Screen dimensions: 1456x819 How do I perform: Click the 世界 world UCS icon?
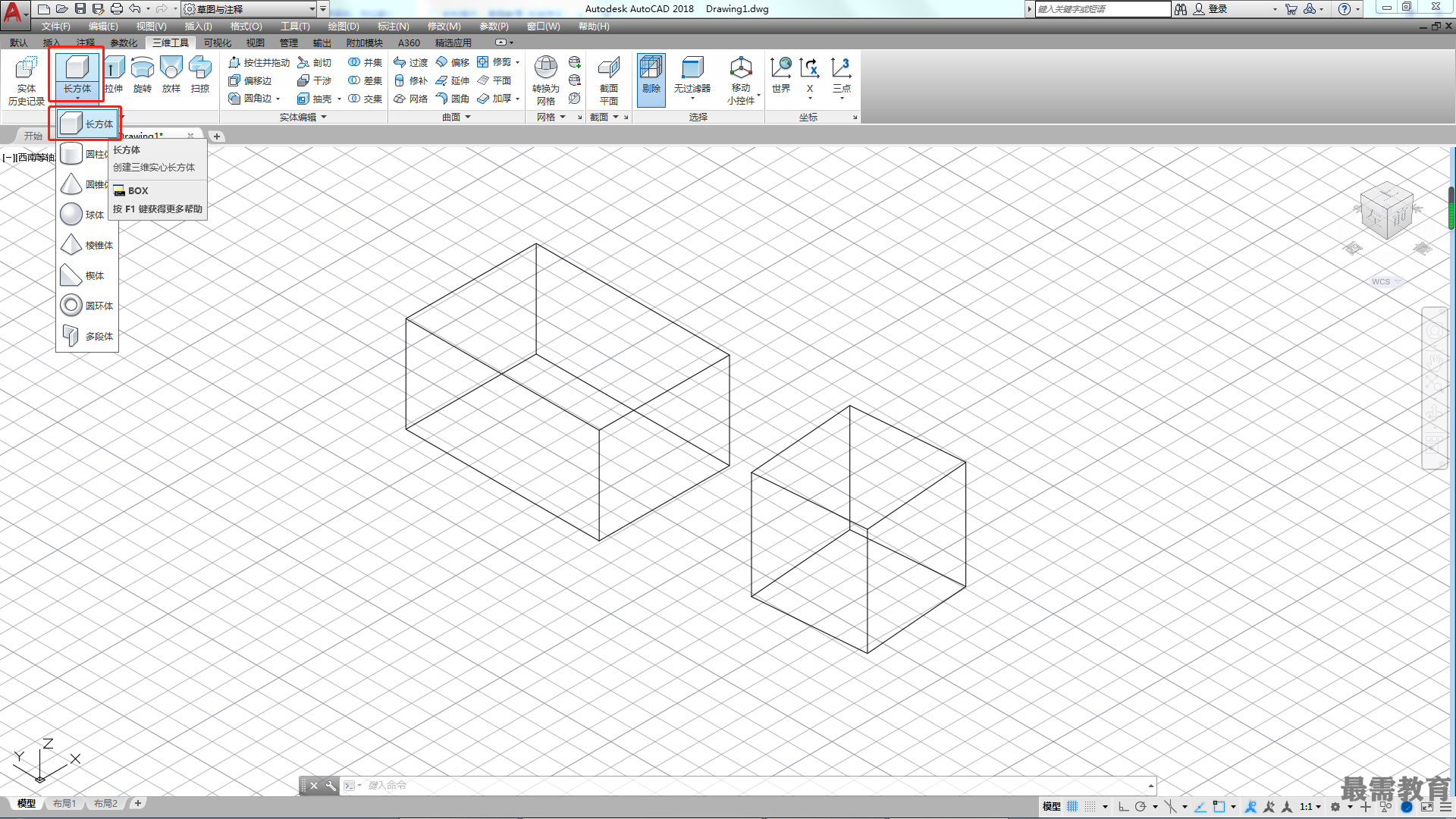781,75
